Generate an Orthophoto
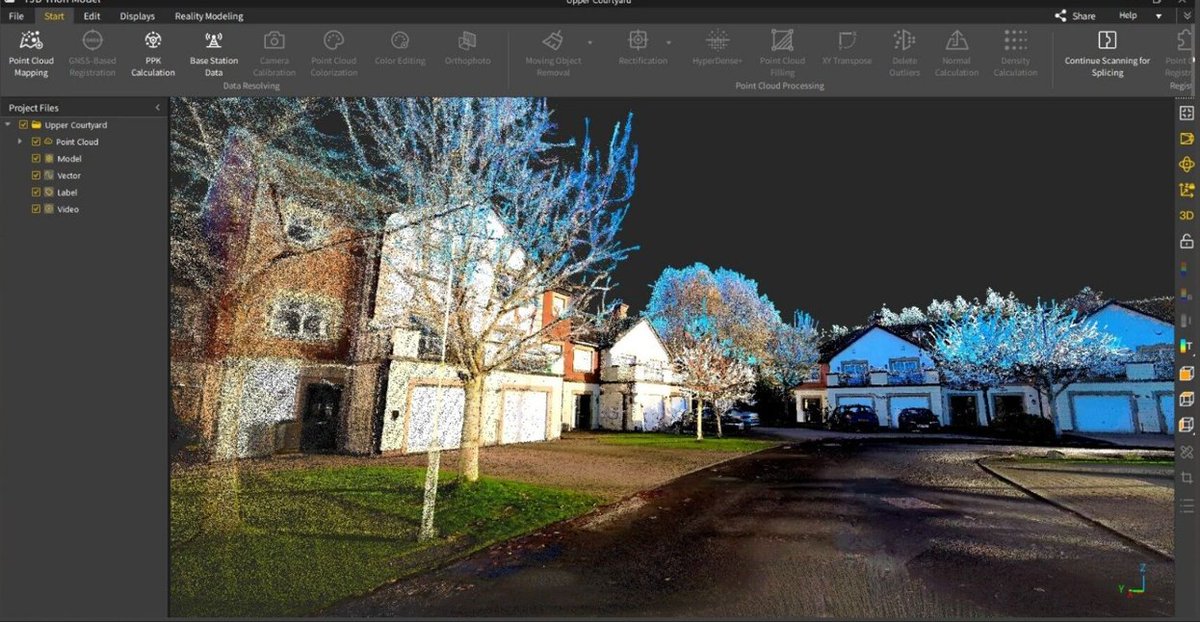 (x=467, y=47)
